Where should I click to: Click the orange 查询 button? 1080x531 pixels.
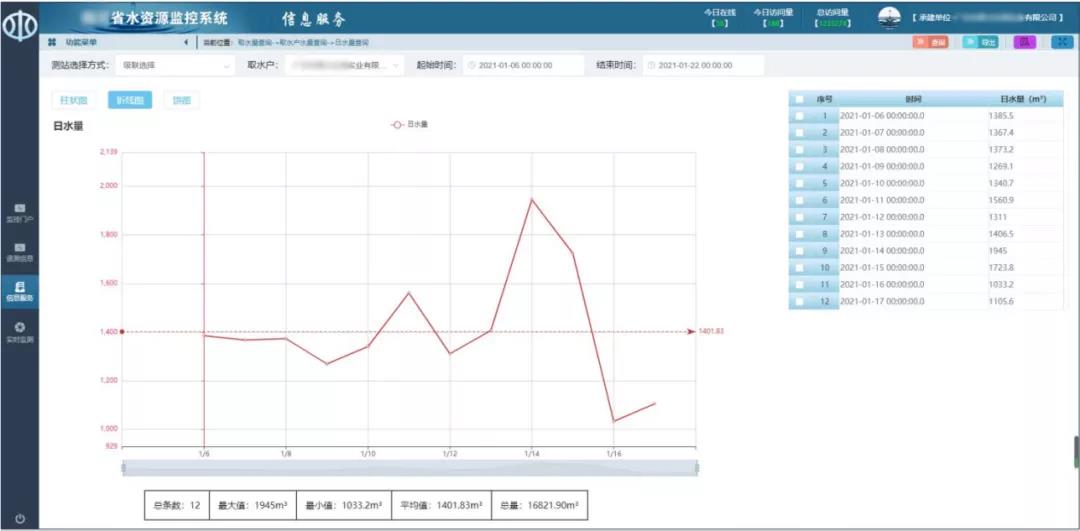click(x=932, y=42)
